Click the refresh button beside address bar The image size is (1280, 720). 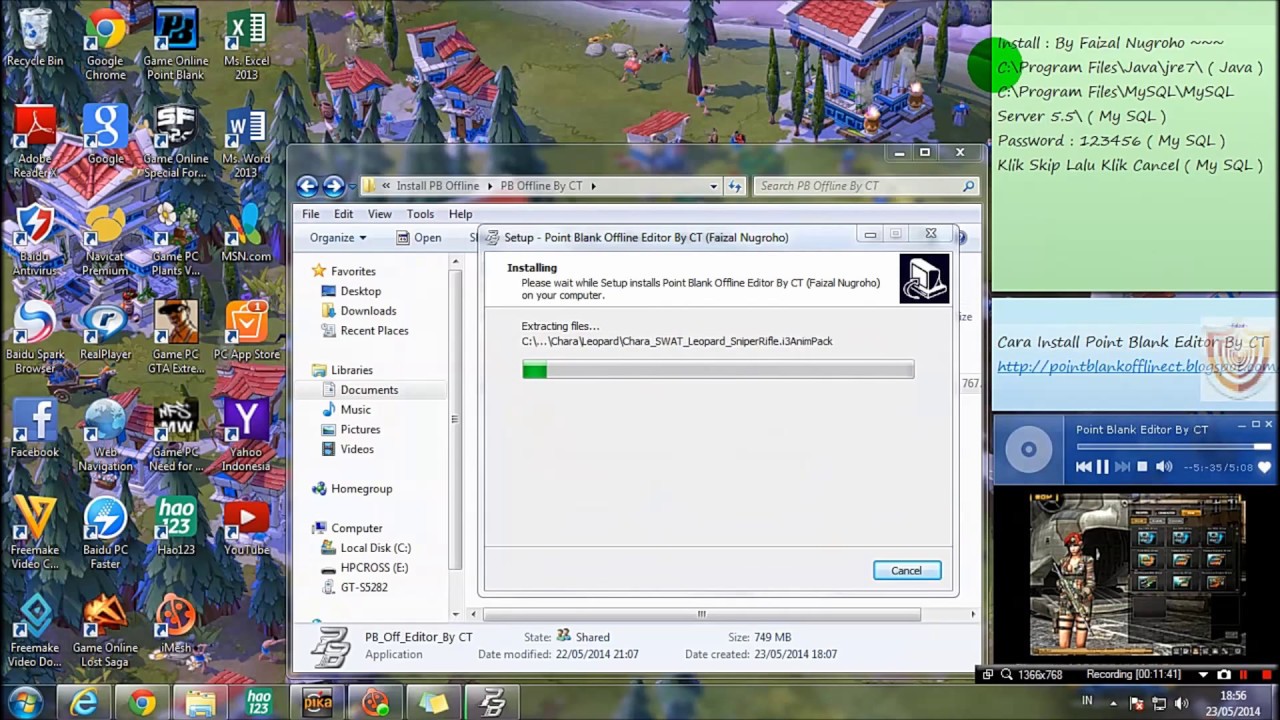(735, 186)
